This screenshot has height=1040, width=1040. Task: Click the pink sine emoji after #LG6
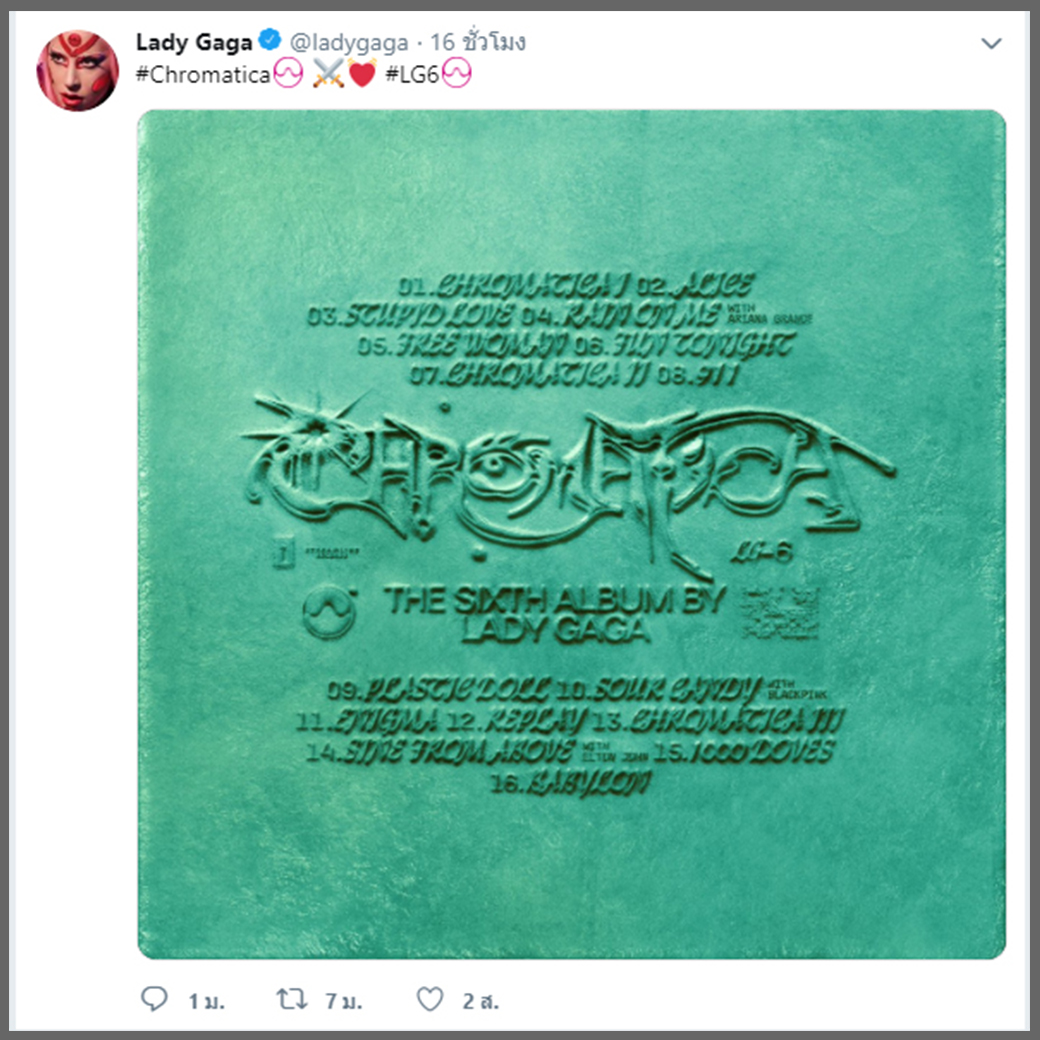[456, 74]
